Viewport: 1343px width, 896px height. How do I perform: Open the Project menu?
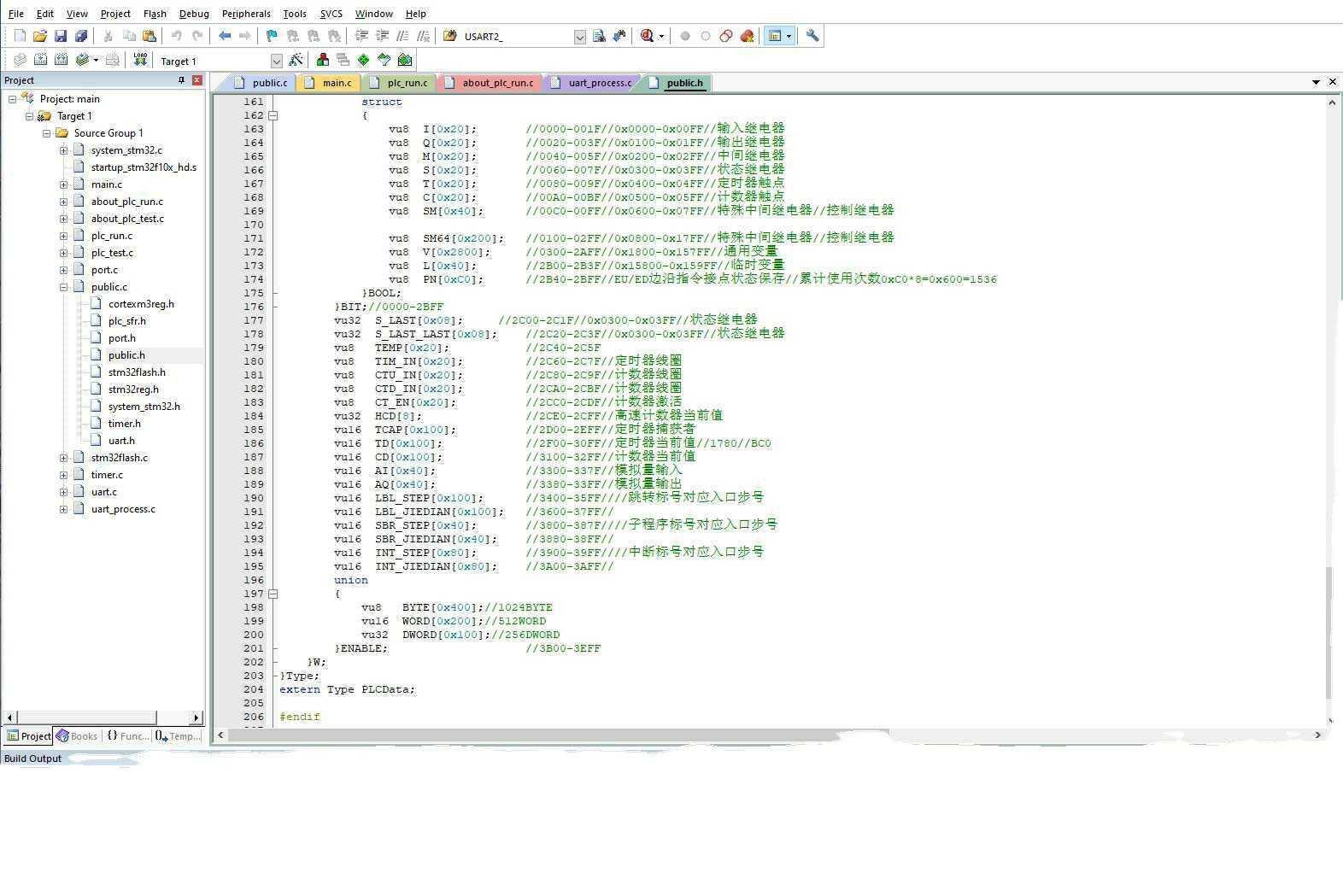(115, 14)
